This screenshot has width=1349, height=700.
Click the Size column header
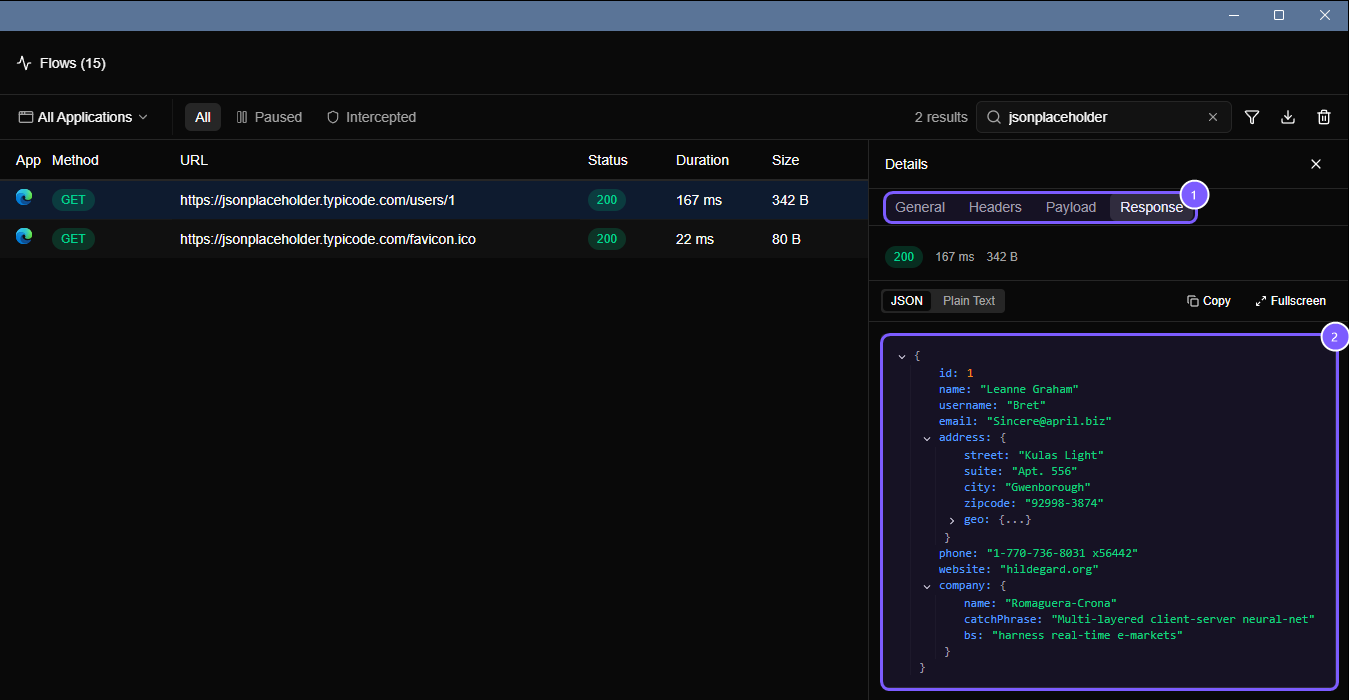coord(785,160)
